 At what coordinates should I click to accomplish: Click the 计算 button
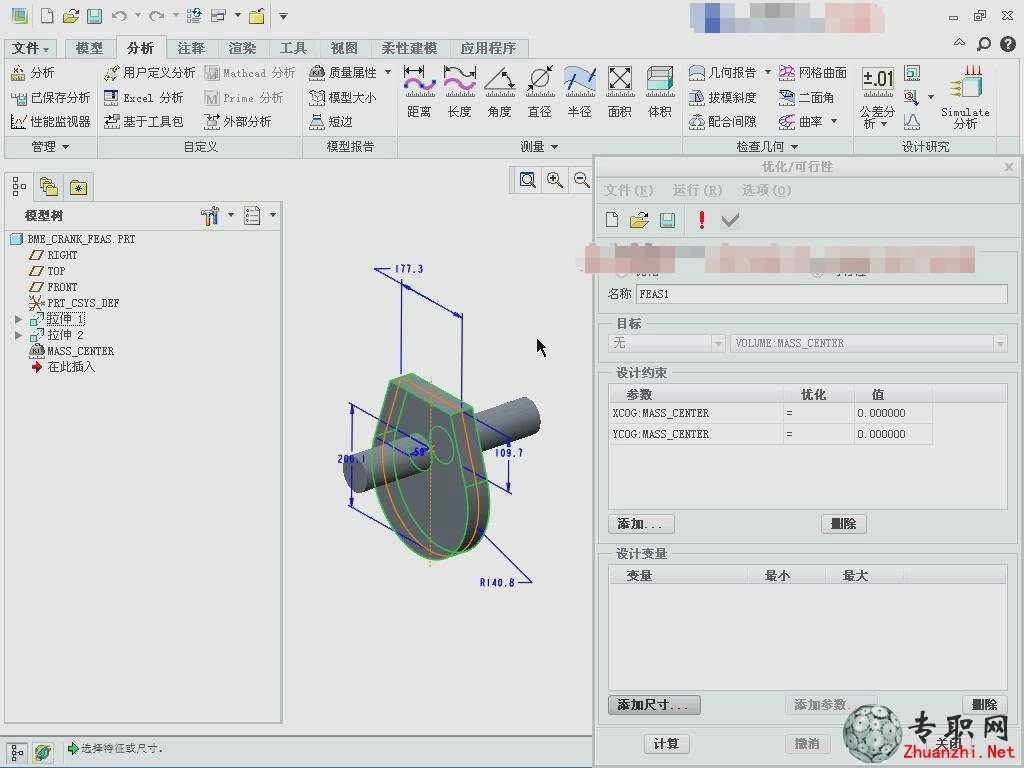pyautogui.click(x=666, y=743)
